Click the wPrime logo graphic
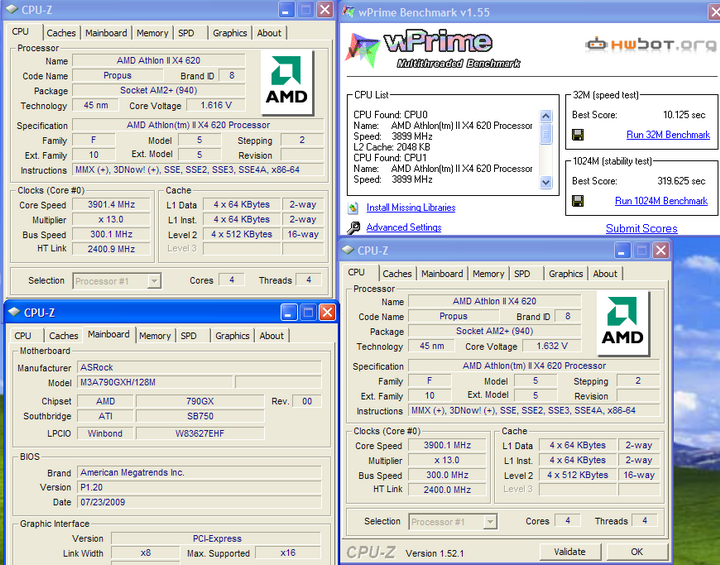The width and height of the screenshot is (720, 565). (x=433, y=49)
